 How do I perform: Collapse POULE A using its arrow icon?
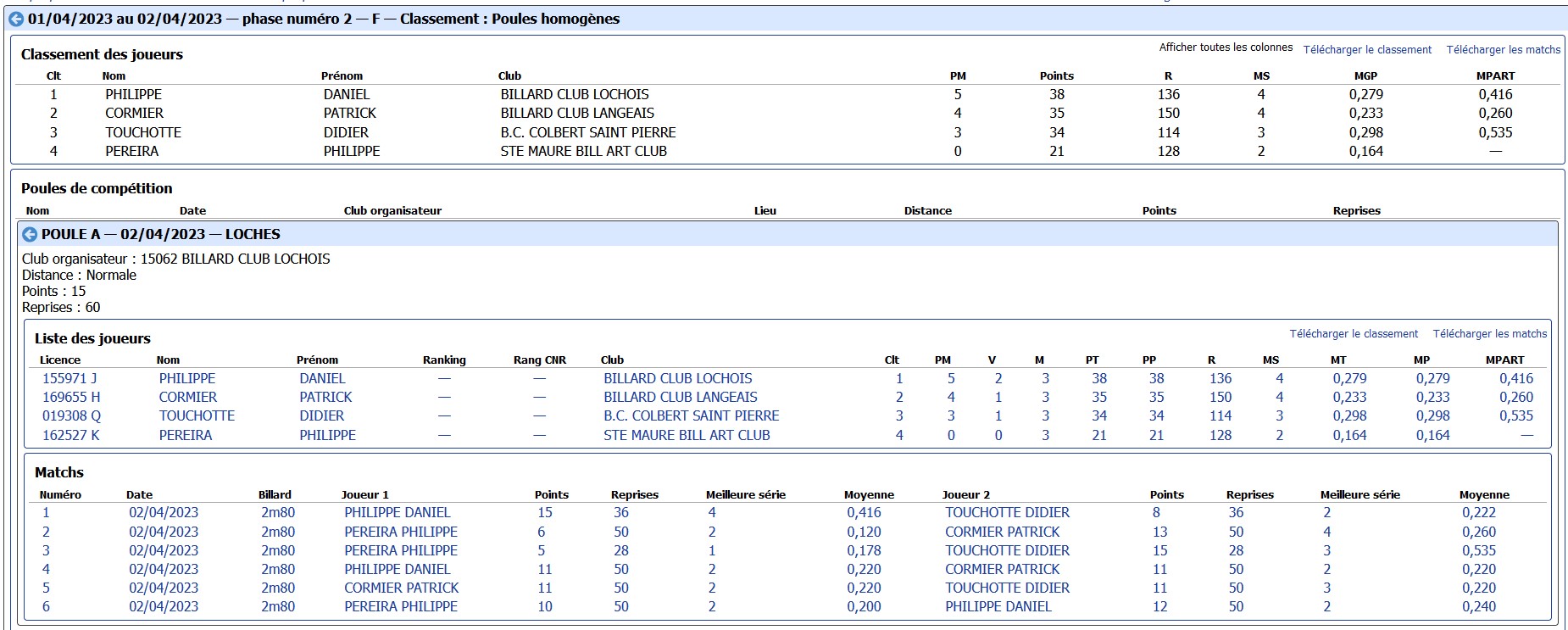coord(30,234)
